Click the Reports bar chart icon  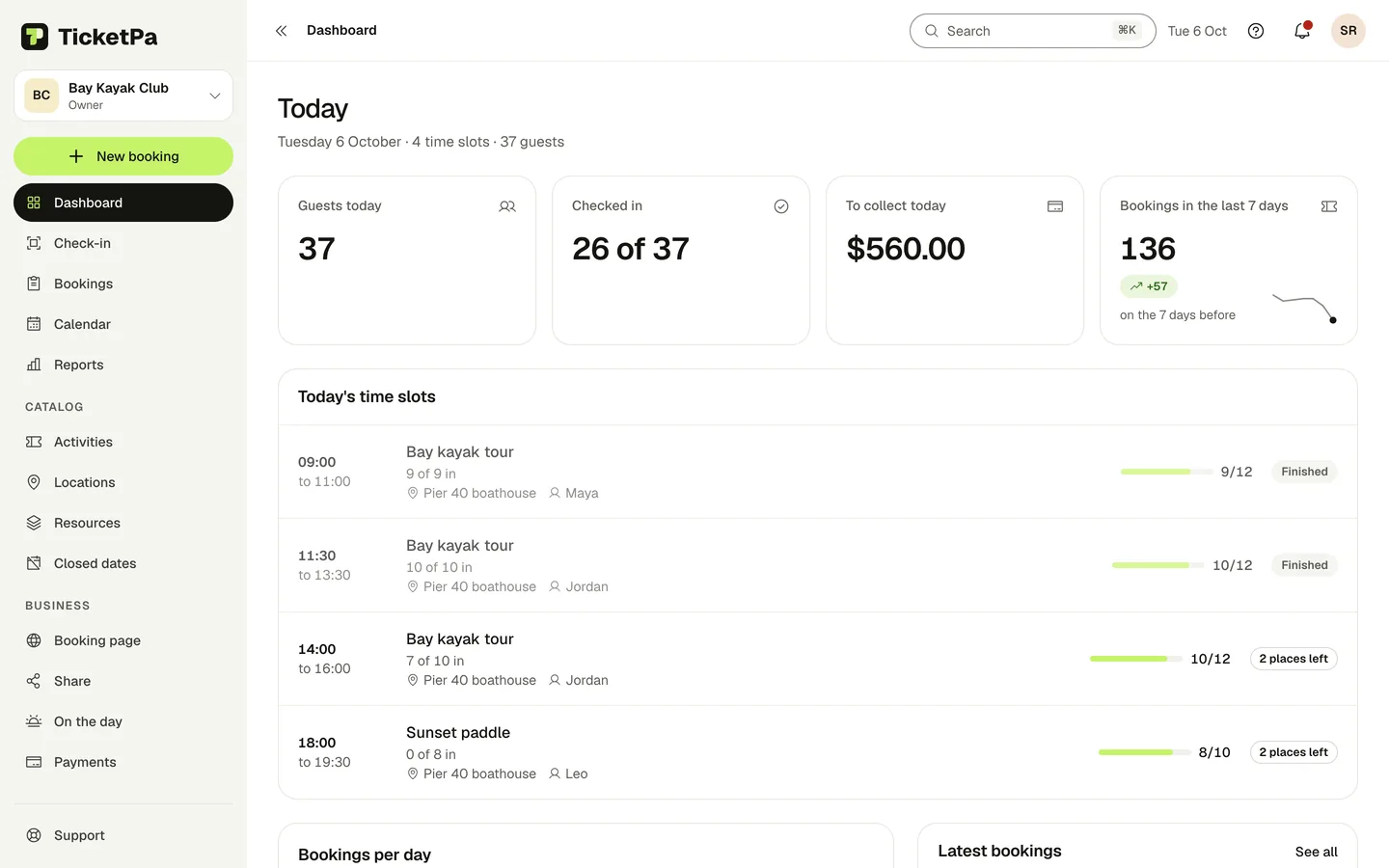pos(34,365)
